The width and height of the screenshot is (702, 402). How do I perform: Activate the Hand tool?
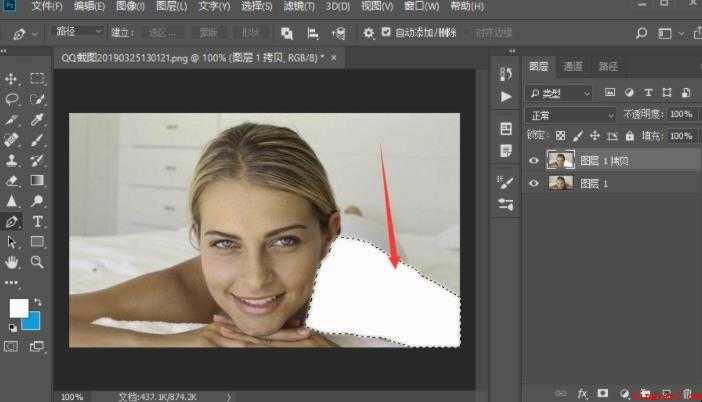11,262
